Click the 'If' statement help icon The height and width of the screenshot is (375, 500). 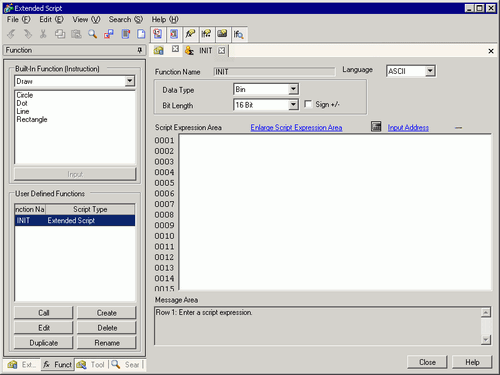click(x=206, y=34)
